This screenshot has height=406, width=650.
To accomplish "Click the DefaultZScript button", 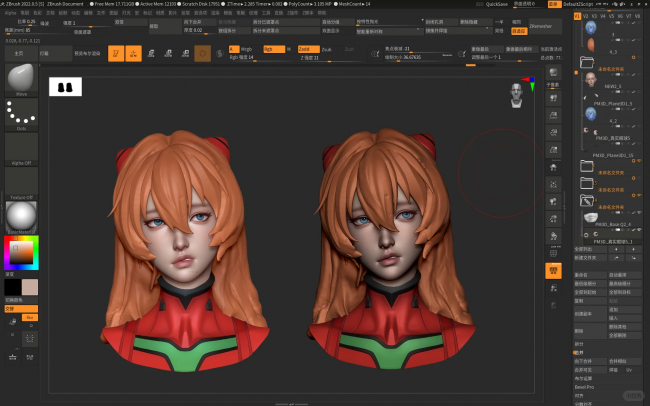I will click(x=578, y=4).
